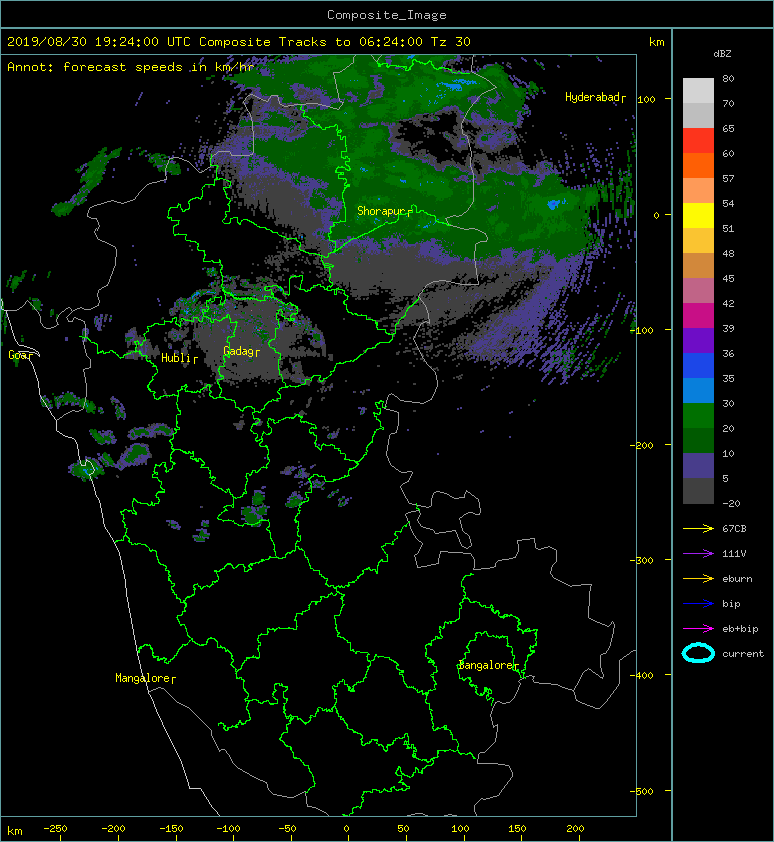774x842 pixels.
Task: Click the 0 horizontal axis tick label
Action: (x=346, y=829)
